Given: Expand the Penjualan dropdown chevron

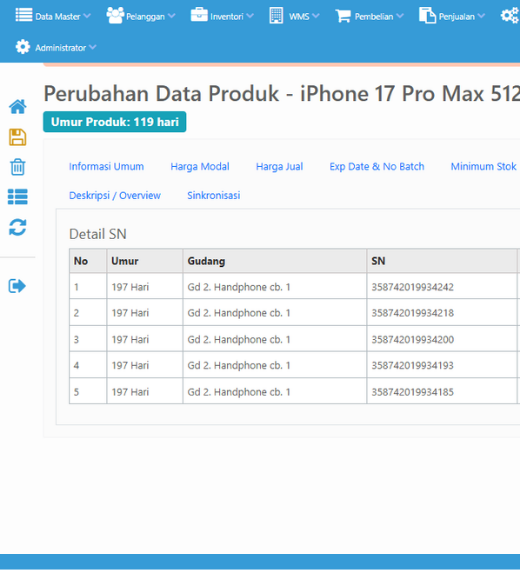Looking at the screenshot, I should pyautogui.click(x=481, y=16).
